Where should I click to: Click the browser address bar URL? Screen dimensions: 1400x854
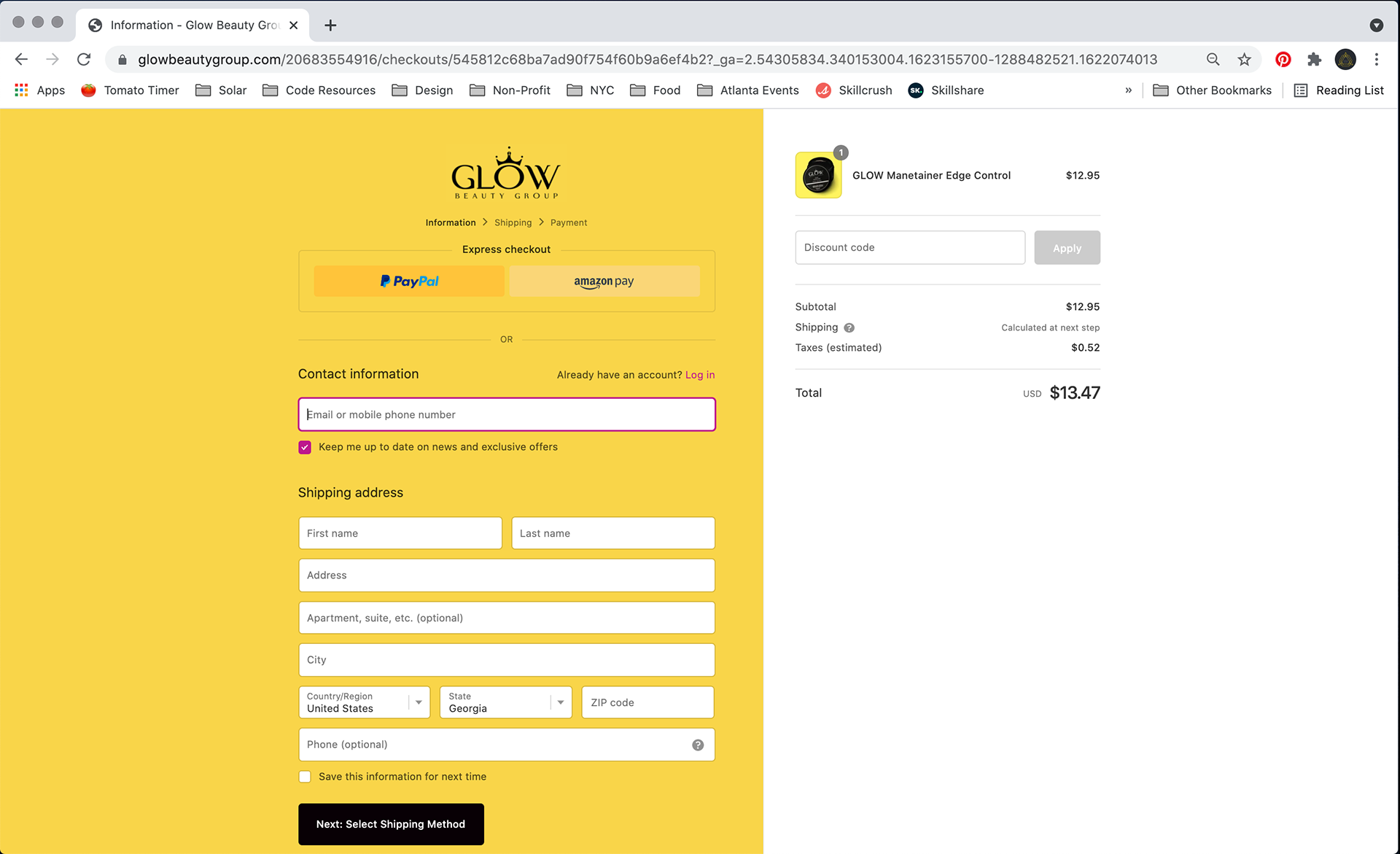[647, 59]
